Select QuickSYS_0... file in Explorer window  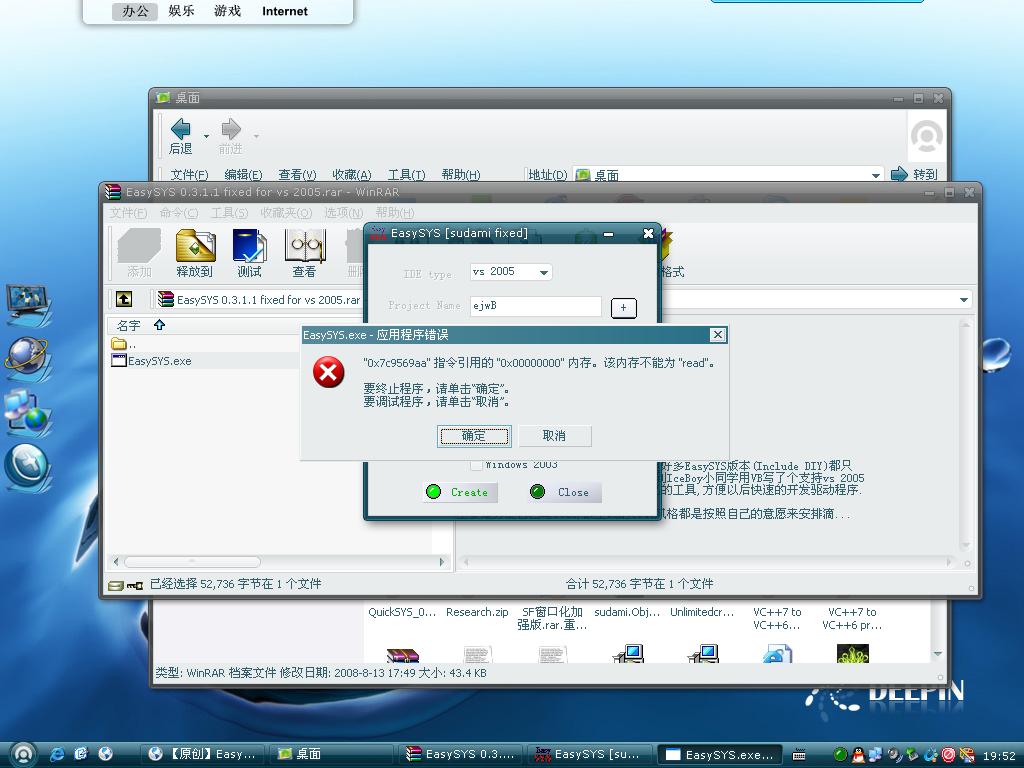[402, 613]
